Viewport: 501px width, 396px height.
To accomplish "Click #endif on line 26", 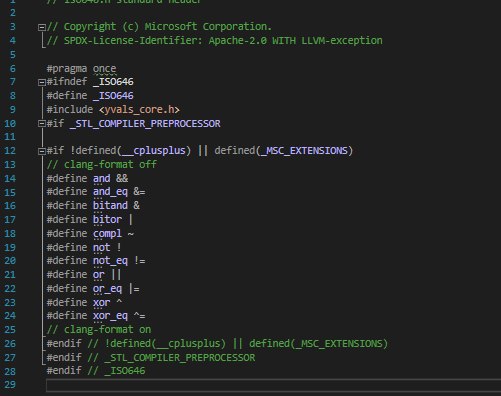I will tap(64, 343).
